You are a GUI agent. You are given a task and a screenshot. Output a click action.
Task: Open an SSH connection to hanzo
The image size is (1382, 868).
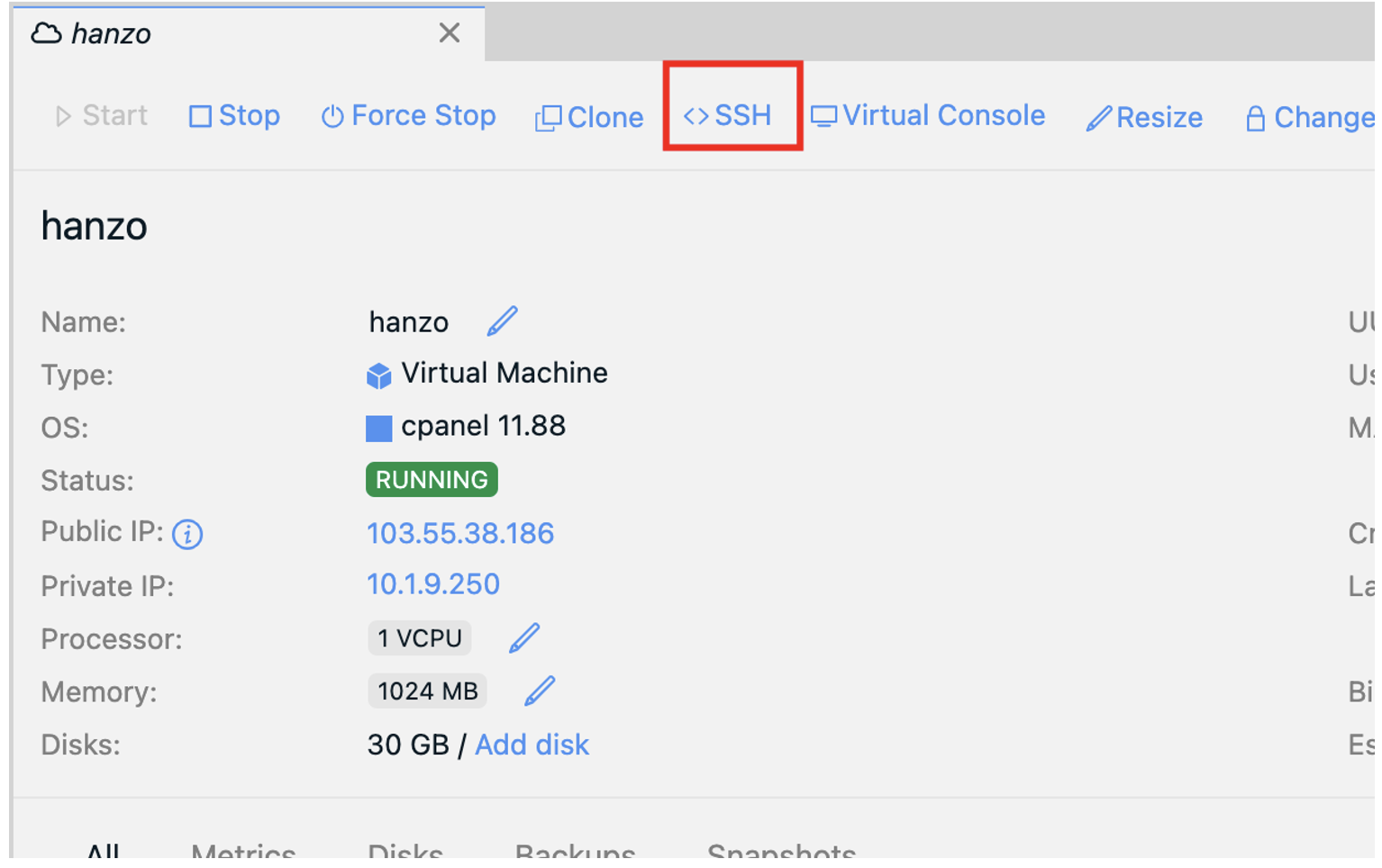click(731, 114)
